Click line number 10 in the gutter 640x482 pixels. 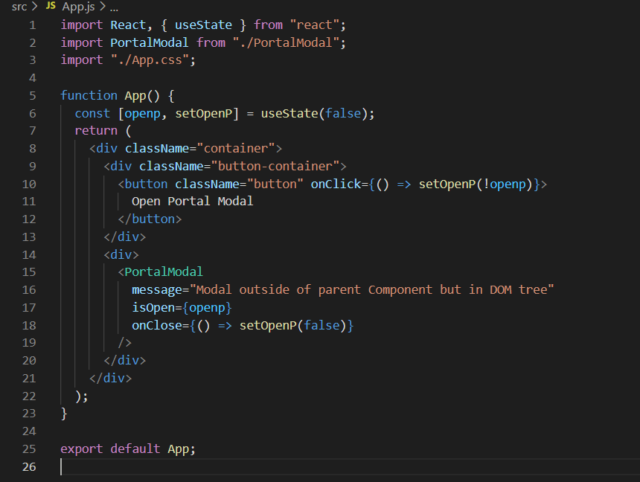29,184
